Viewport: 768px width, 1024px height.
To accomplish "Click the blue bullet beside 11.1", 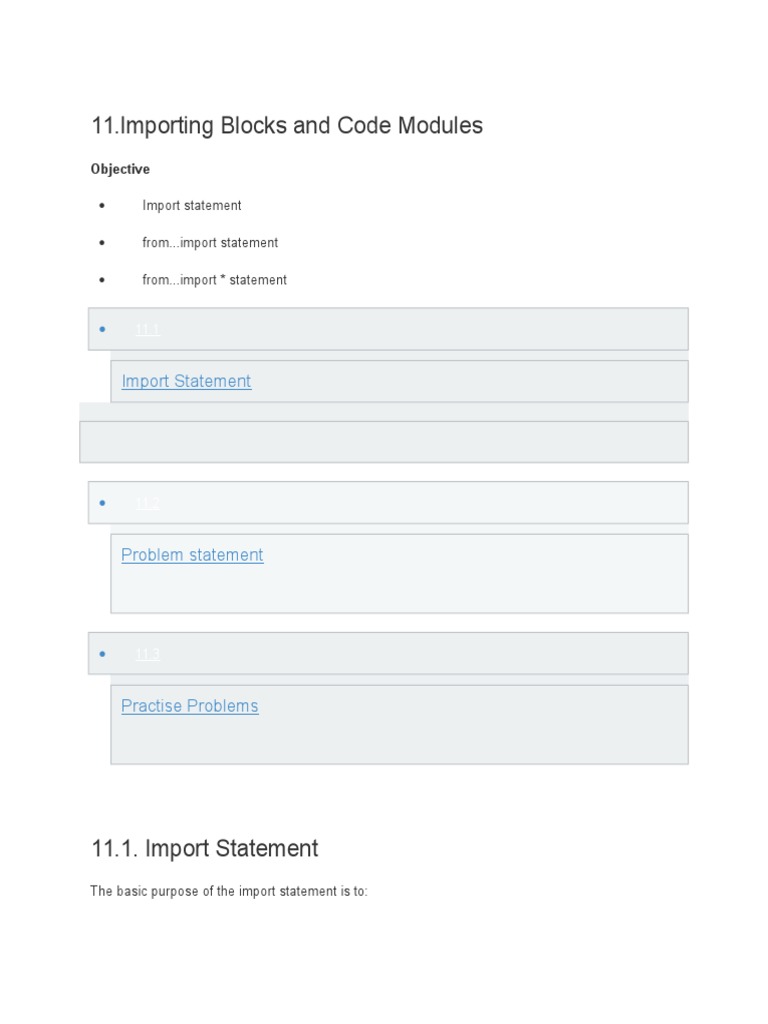I will point(103,329).
